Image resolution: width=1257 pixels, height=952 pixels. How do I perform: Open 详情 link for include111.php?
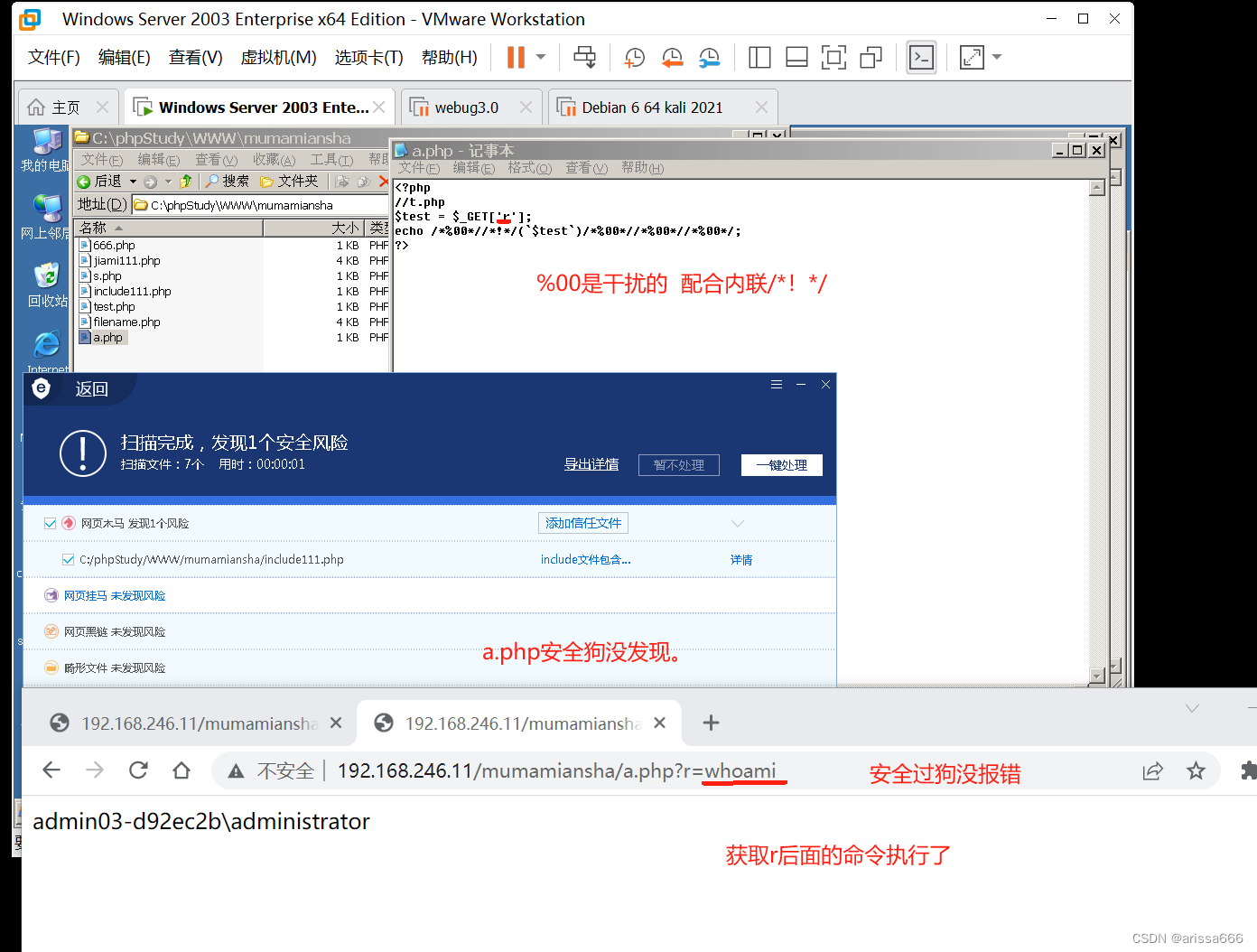pyautogui.click(x=741, y=560)
